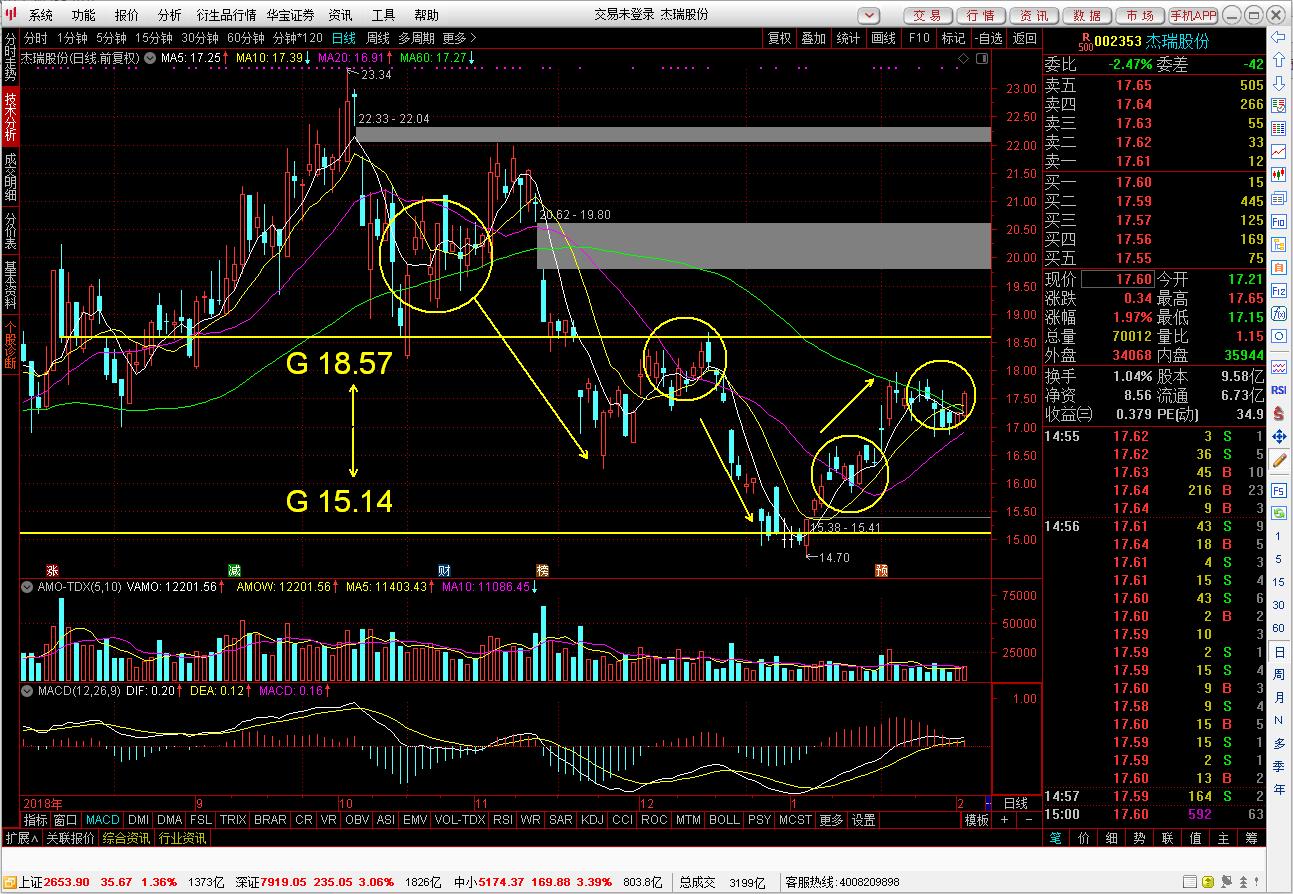Viewport: 1293px width, 894px height.
Task: Open the 系统 menu
Action: (x=41, y=15)
